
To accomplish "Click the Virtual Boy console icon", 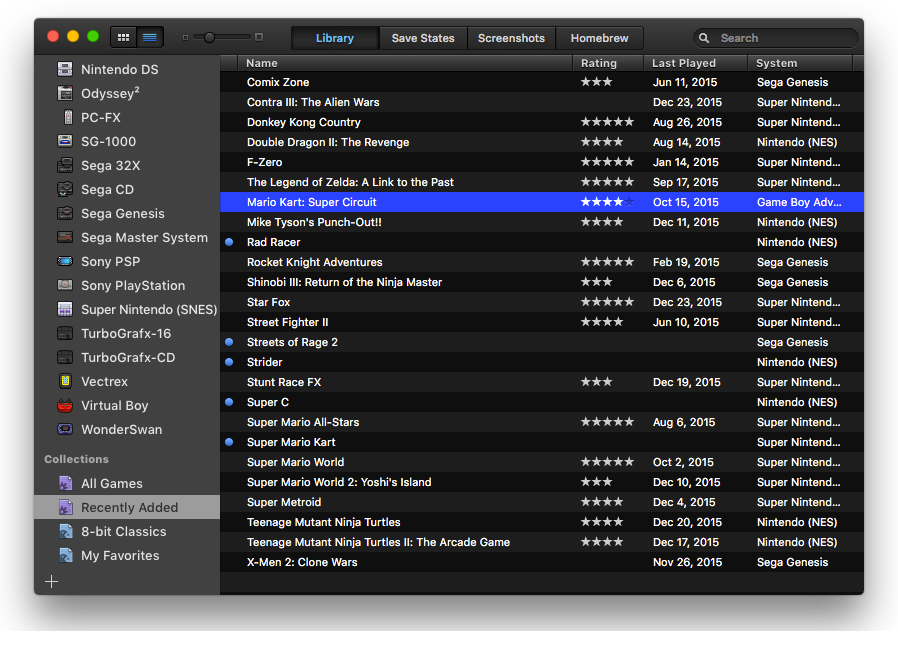I will 65,406.
